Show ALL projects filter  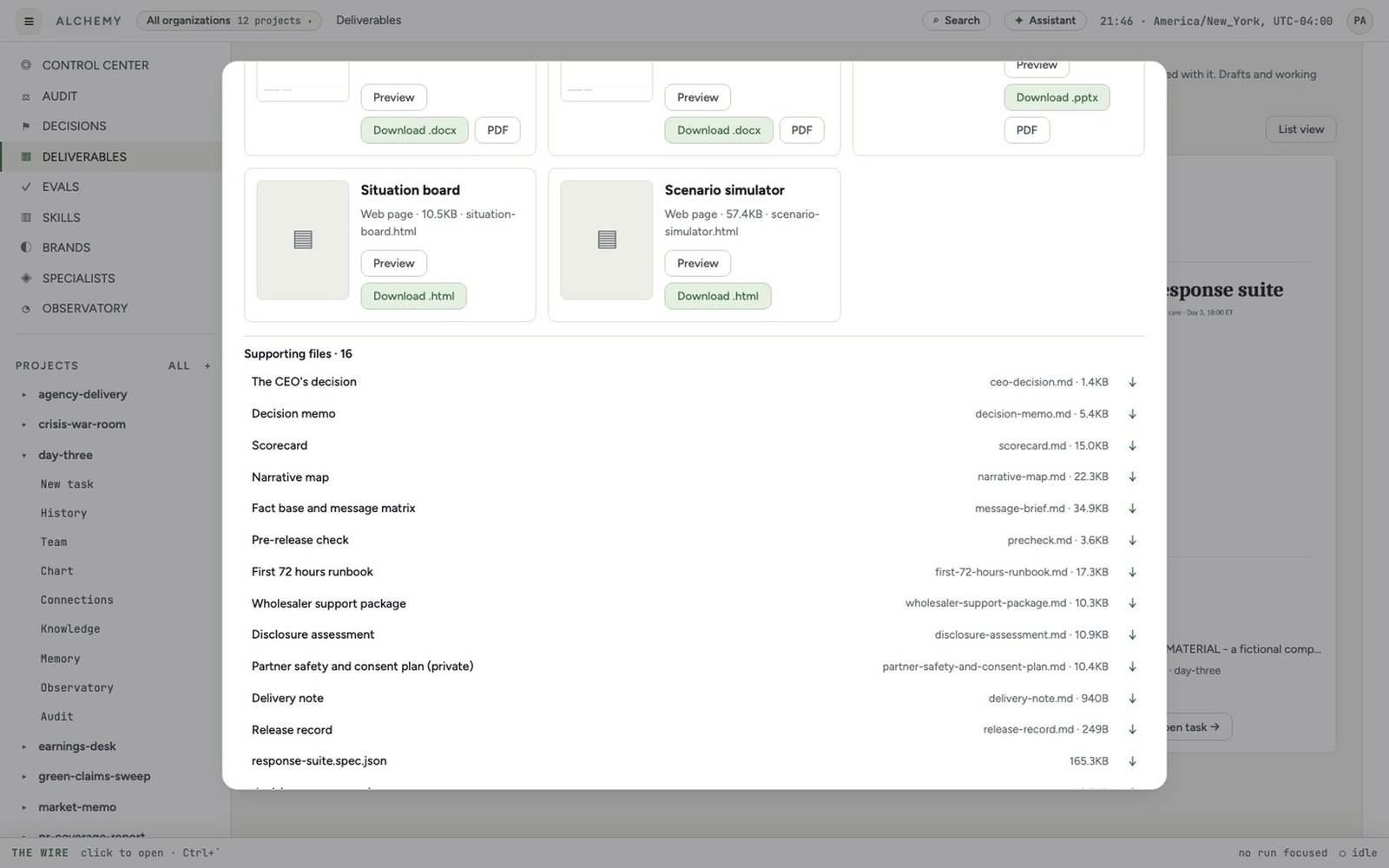(x=179, y=366)
